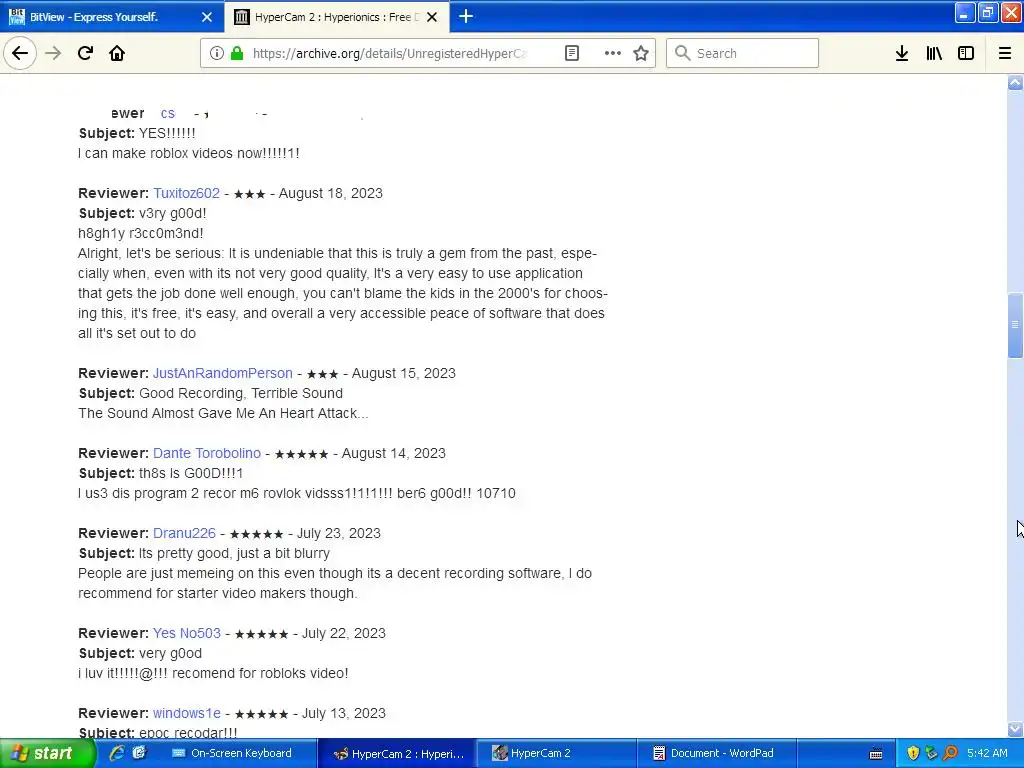Click the security shield tray icon
1024x768 pixels.
pyautogui.click(x=912, y=753)
